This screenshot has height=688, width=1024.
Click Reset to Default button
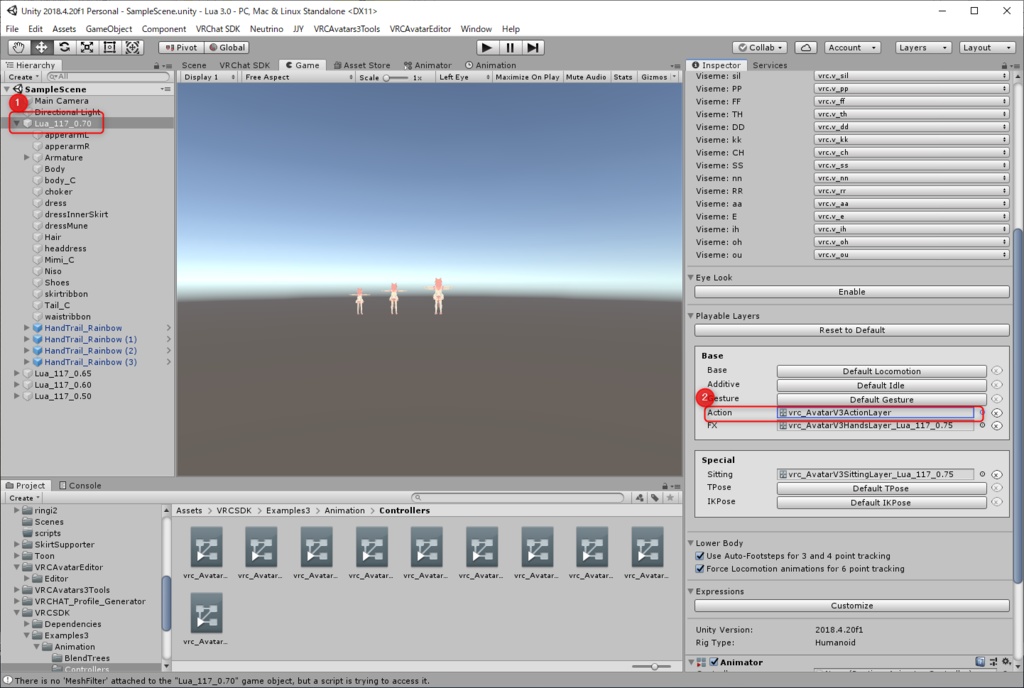point(852,330)
